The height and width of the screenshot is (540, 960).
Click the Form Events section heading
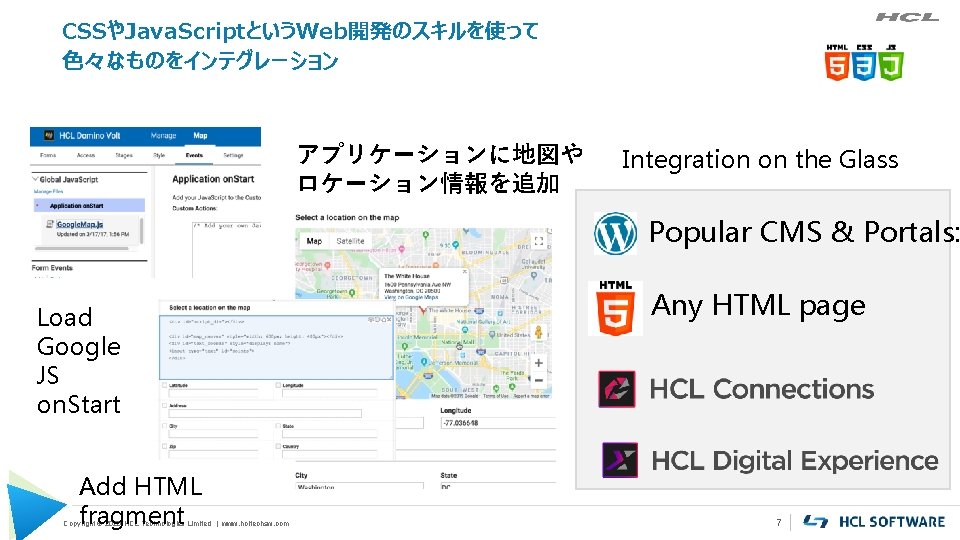(x=52, y=268)
